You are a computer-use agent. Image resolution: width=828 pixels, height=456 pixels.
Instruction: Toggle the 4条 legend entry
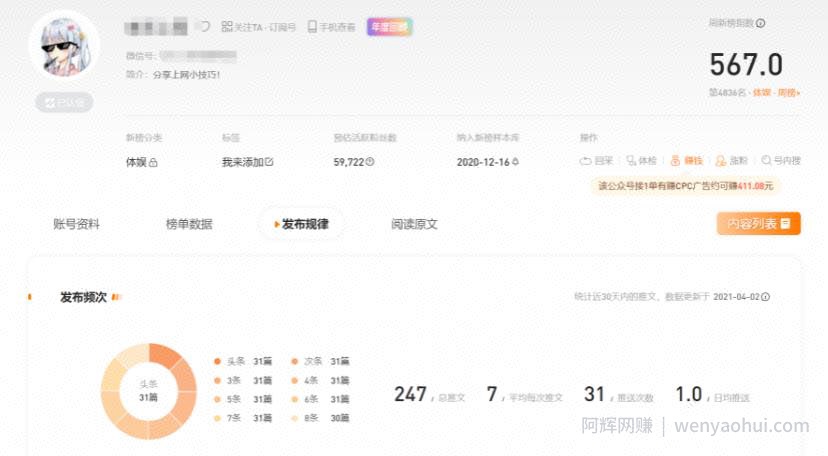pos(321,381)
